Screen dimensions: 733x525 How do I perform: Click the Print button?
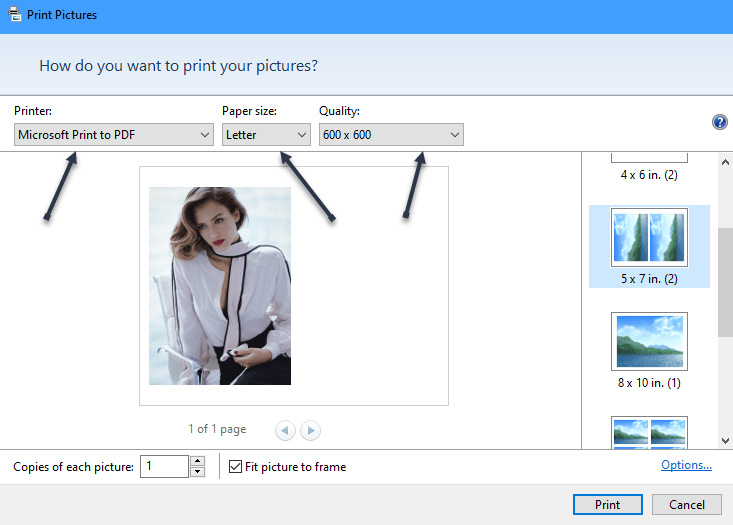click(x=607, y=505)
